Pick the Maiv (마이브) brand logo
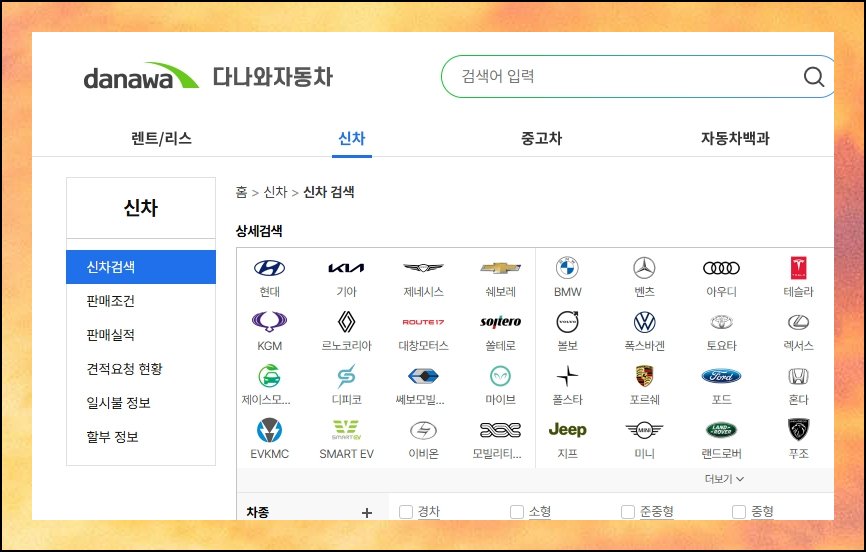This screenshot has height=552, width=866. (500, 376)
